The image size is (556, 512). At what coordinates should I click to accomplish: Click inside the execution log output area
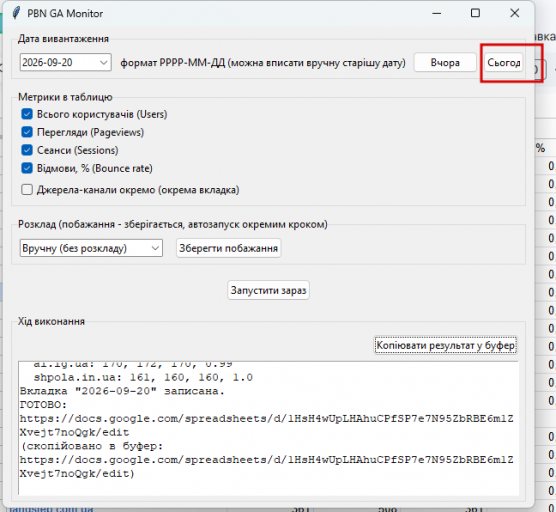coord(268,428)
